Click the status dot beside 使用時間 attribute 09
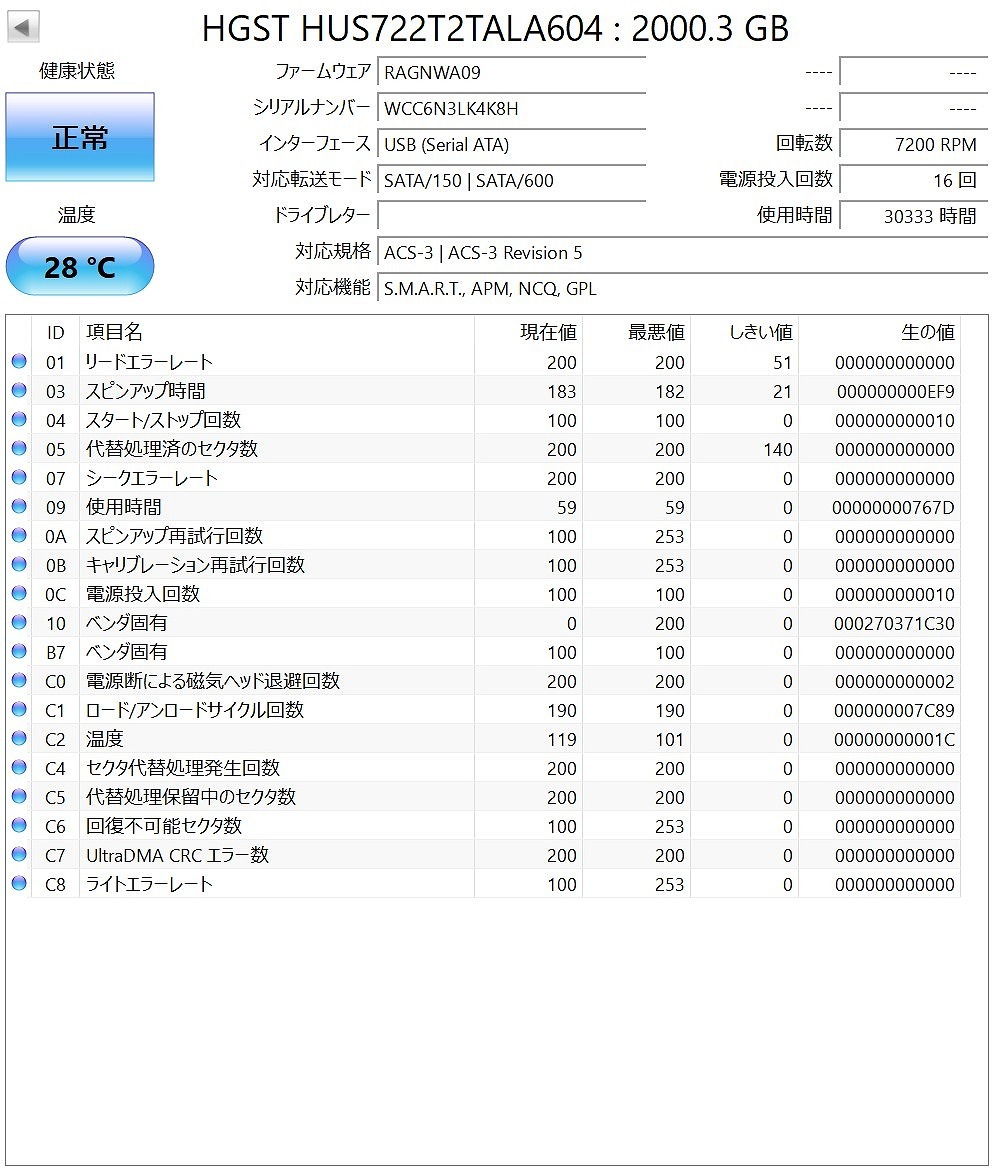 coord(19,507)
